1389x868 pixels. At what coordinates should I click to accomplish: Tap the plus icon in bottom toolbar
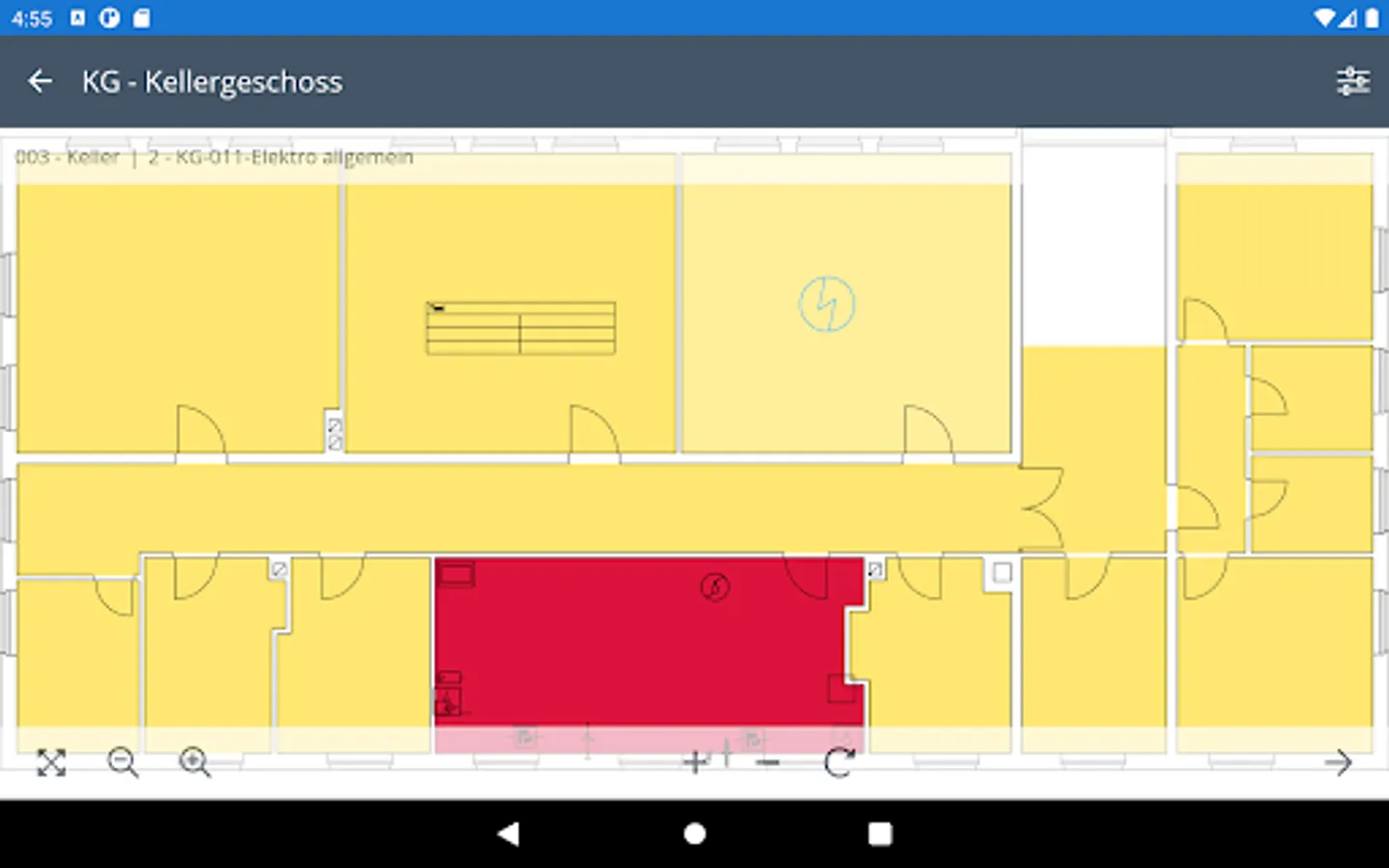pos(694,763)
